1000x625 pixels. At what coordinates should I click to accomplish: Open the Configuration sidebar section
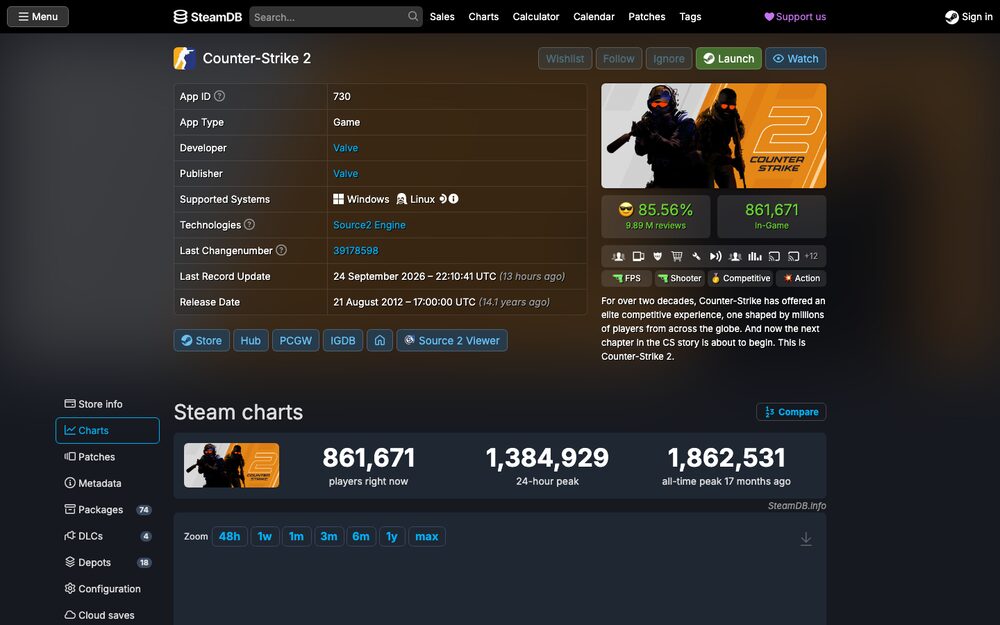pyautogui.click(x=107, y=589)
